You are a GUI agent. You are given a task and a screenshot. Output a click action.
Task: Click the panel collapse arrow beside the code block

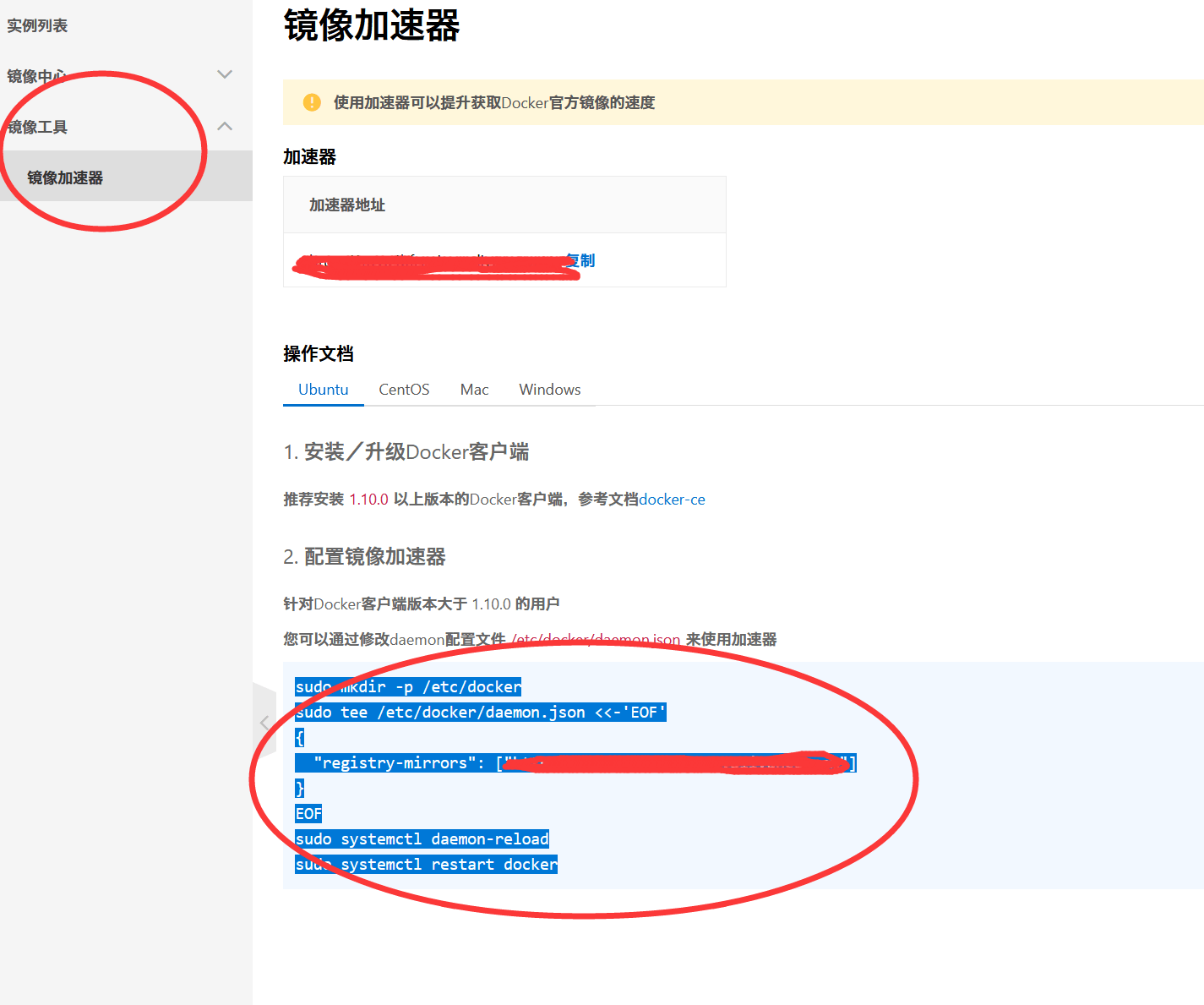pyautogui.click(x=264, y=723)
